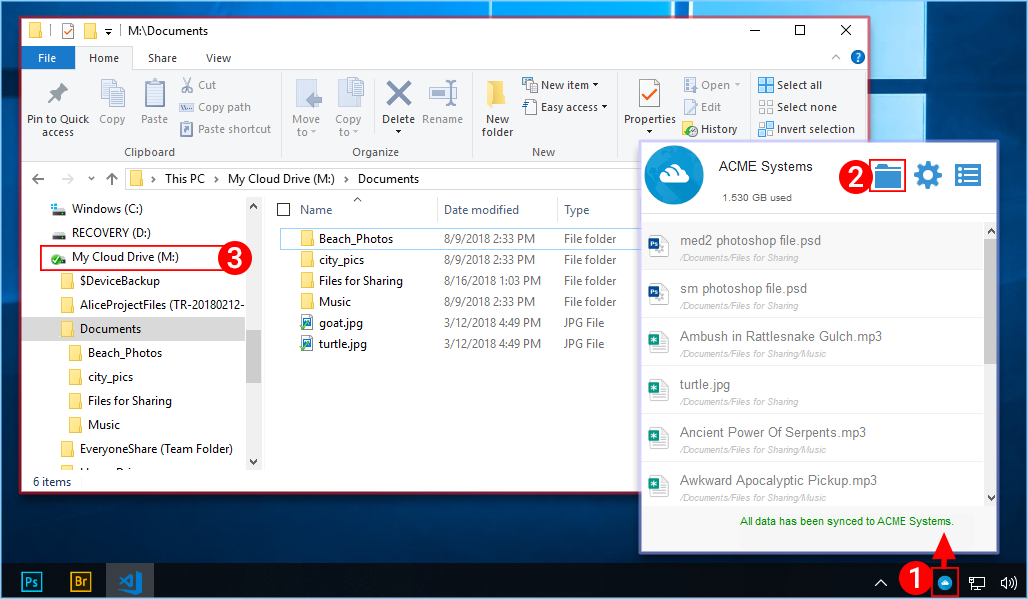This screenshot has height=599, width=1028.
Task: Click the Copy path command
Action: [215, 107]
